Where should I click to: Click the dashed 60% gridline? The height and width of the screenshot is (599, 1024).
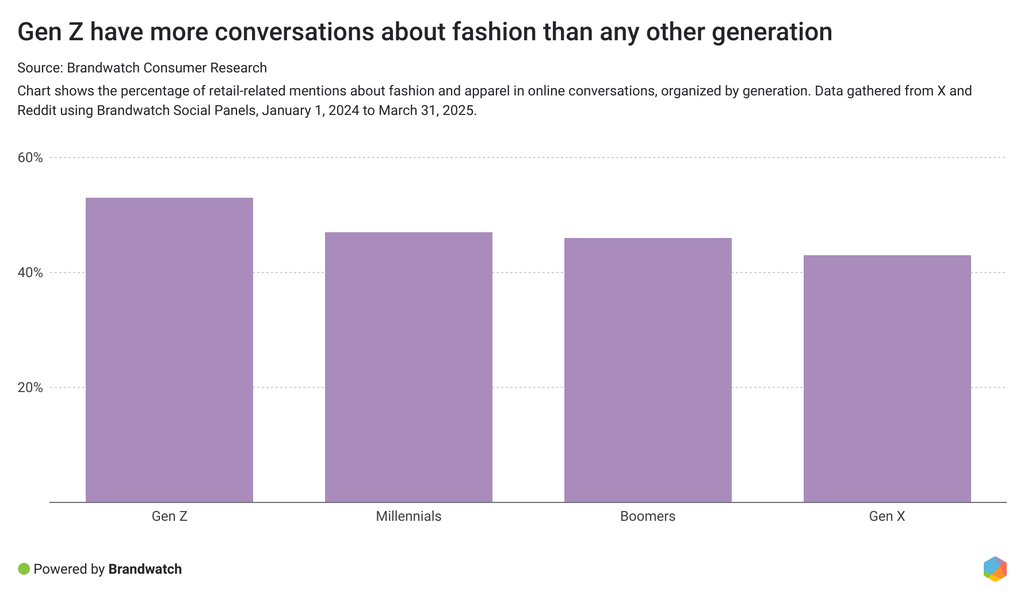click(600, 158)
